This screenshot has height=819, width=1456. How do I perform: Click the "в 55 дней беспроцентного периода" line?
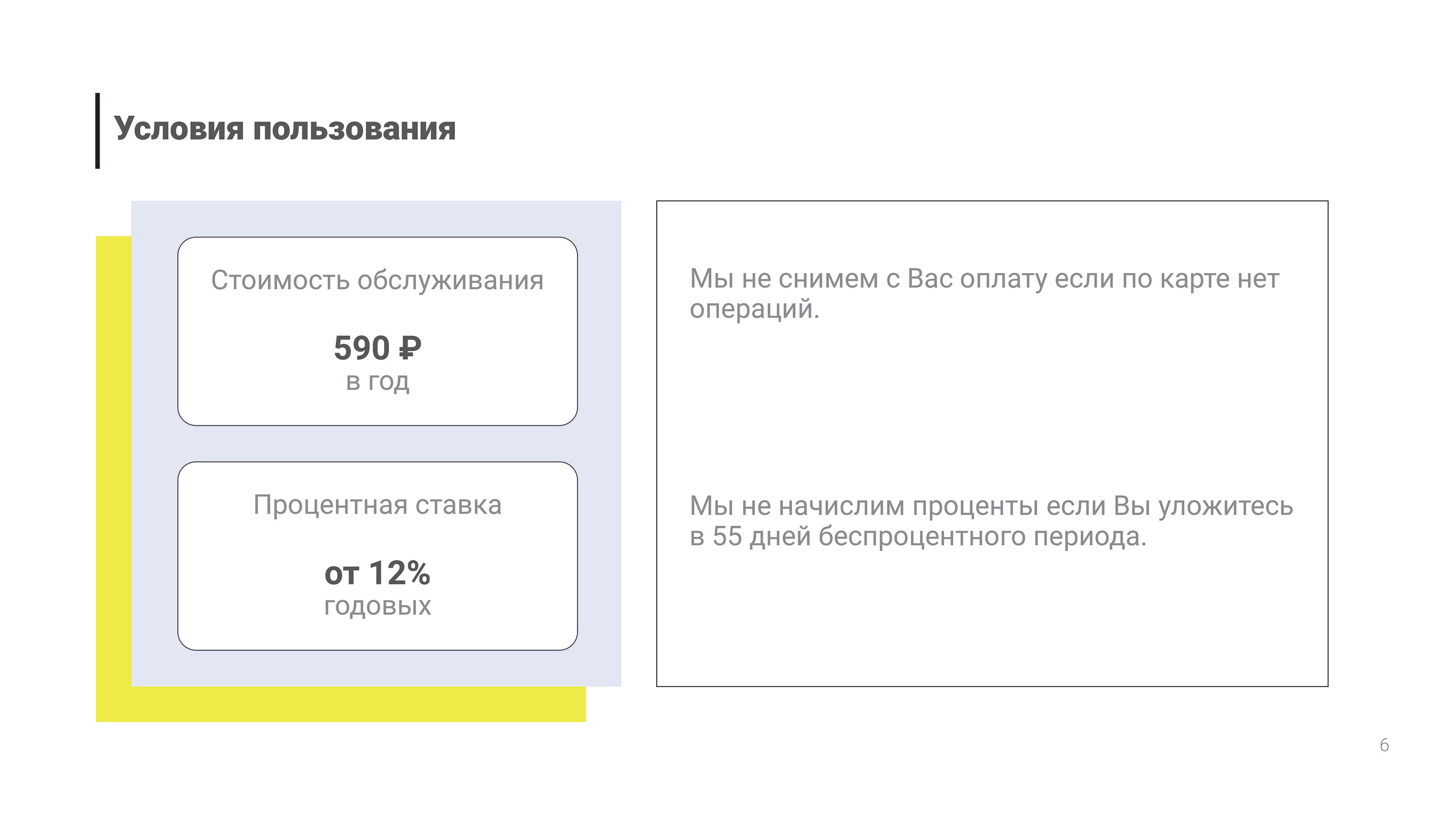pyautogui.click(x=917, y=536)
